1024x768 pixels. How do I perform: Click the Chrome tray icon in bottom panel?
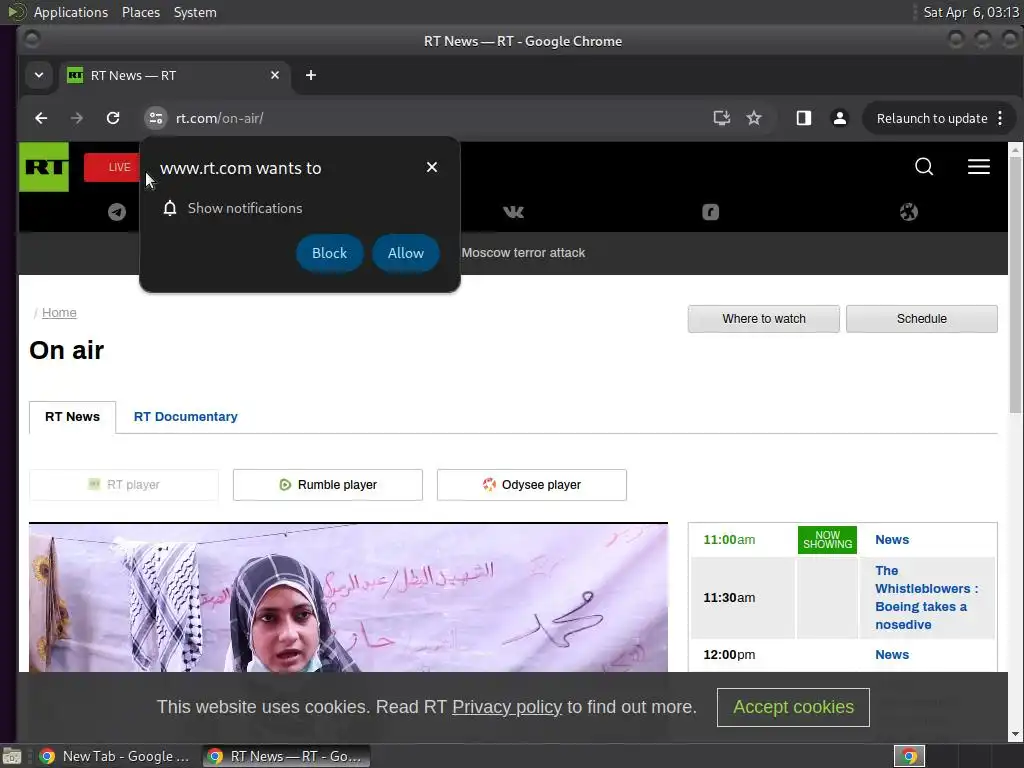[x=909, y=756]
